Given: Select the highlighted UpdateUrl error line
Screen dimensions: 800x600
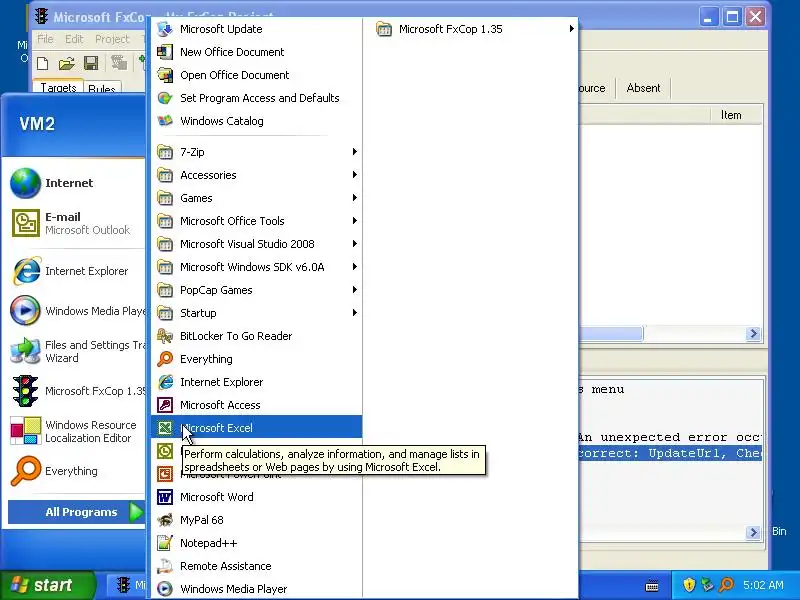Looking at the screenshot, I should click(669, 453).
